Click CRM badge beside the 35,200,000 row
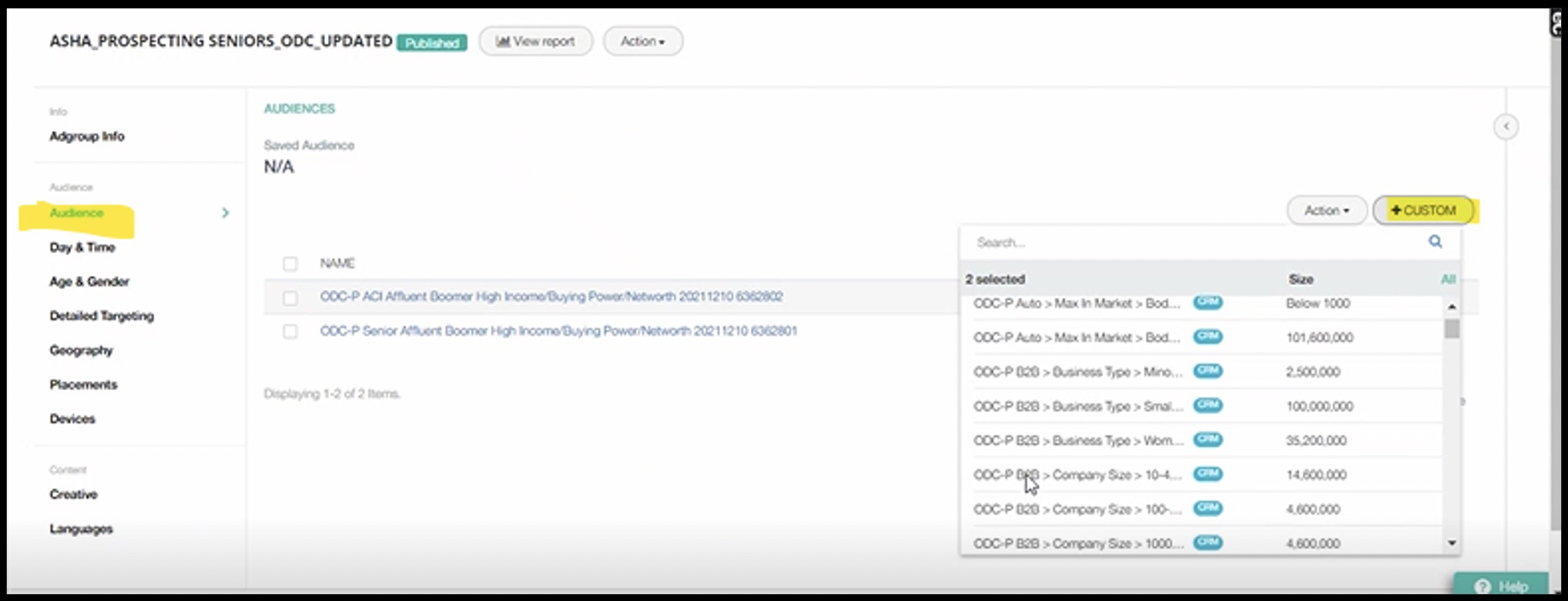 [x=1208, y=439]
